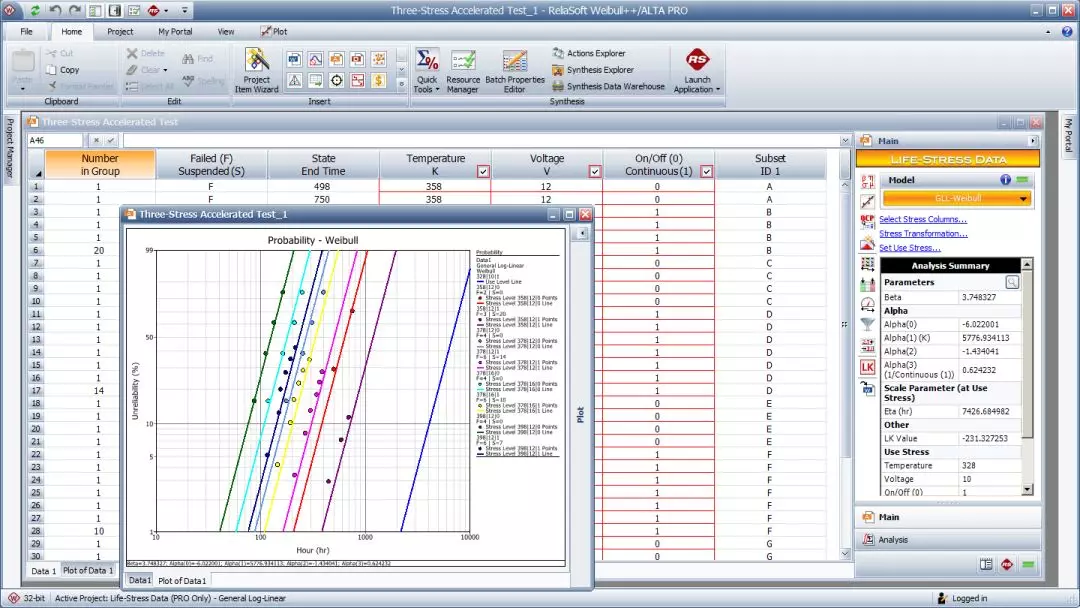This screenshot has width=1080, height=608.
Task: Click the Eta (hr) value 7426.684982
Action: click(x=986, y=411)
